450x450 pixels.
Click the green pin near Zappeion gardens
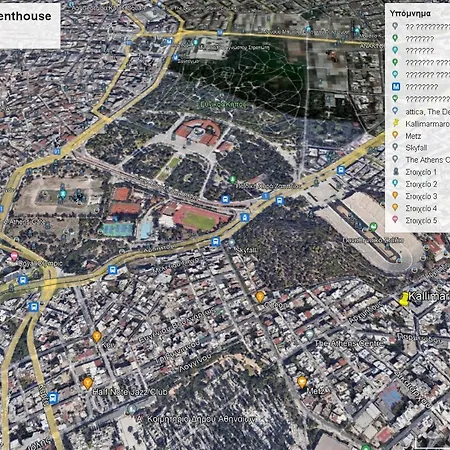point(233,180)
